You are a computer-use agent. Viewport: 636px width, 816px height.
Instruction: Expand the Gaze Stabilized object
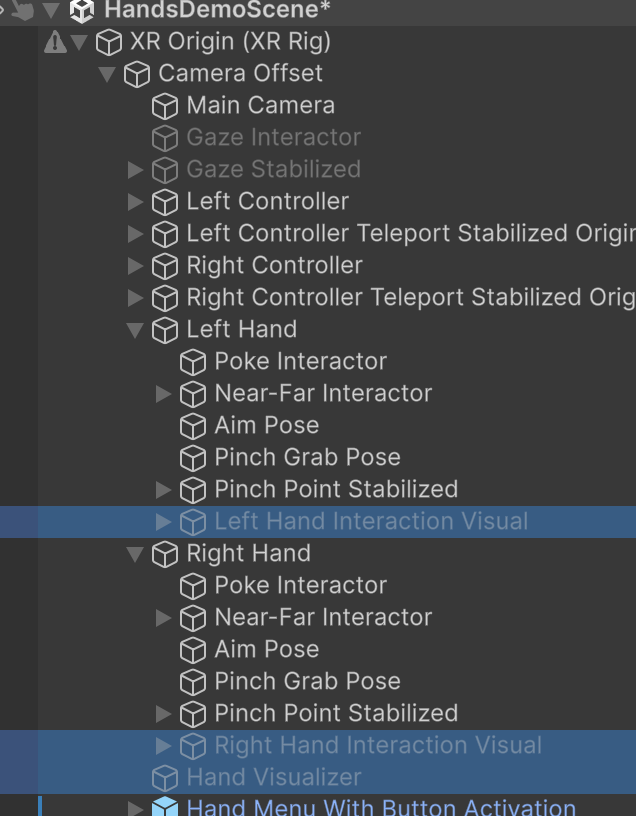(x=136, y=170)
